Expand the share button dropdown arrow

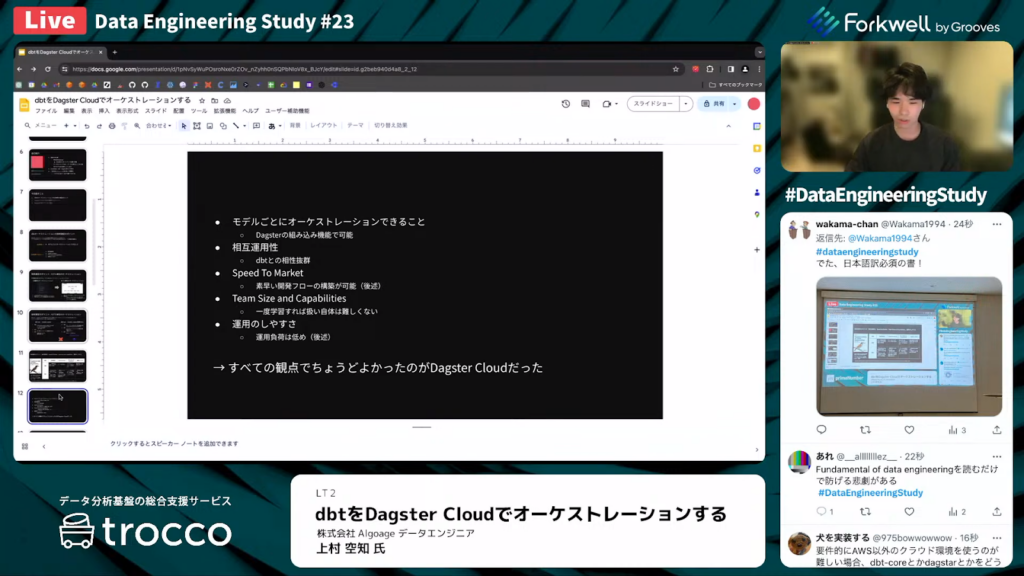[735, 104]
